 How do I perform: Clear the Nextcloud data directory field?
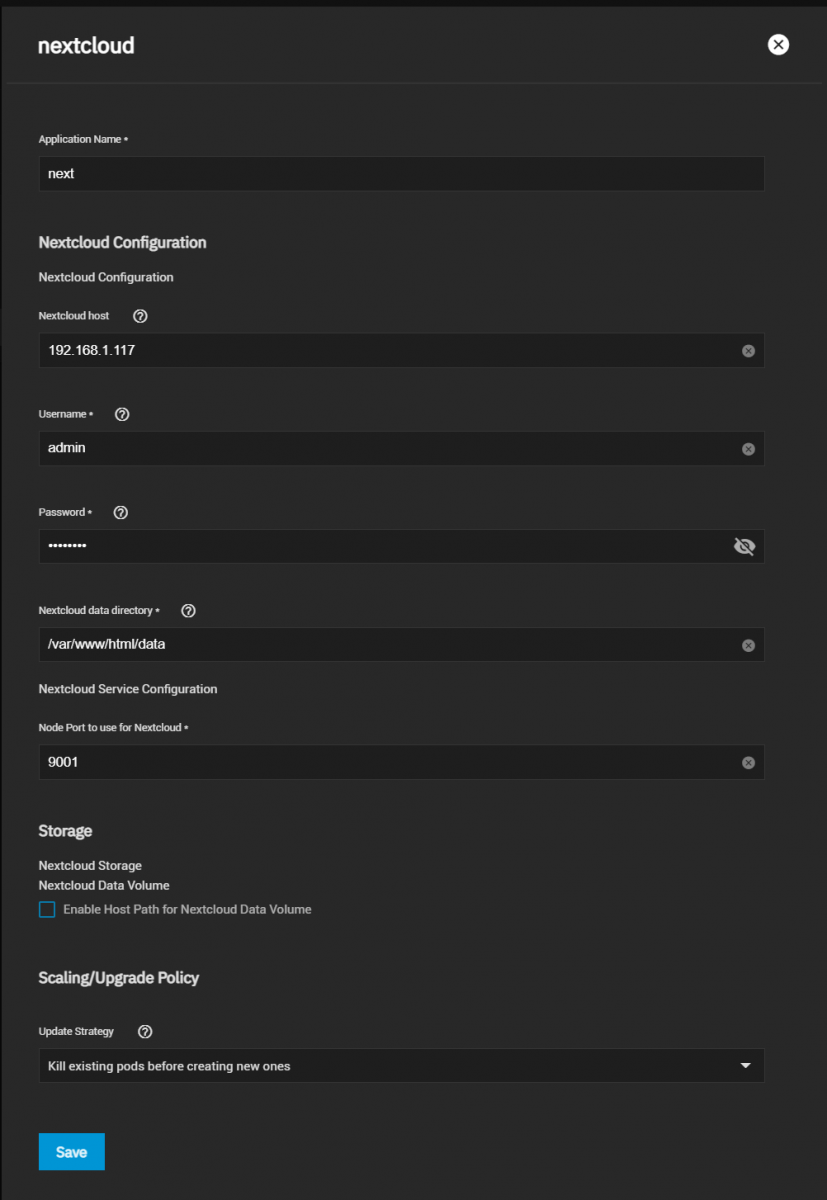click(x=748, y=645)
